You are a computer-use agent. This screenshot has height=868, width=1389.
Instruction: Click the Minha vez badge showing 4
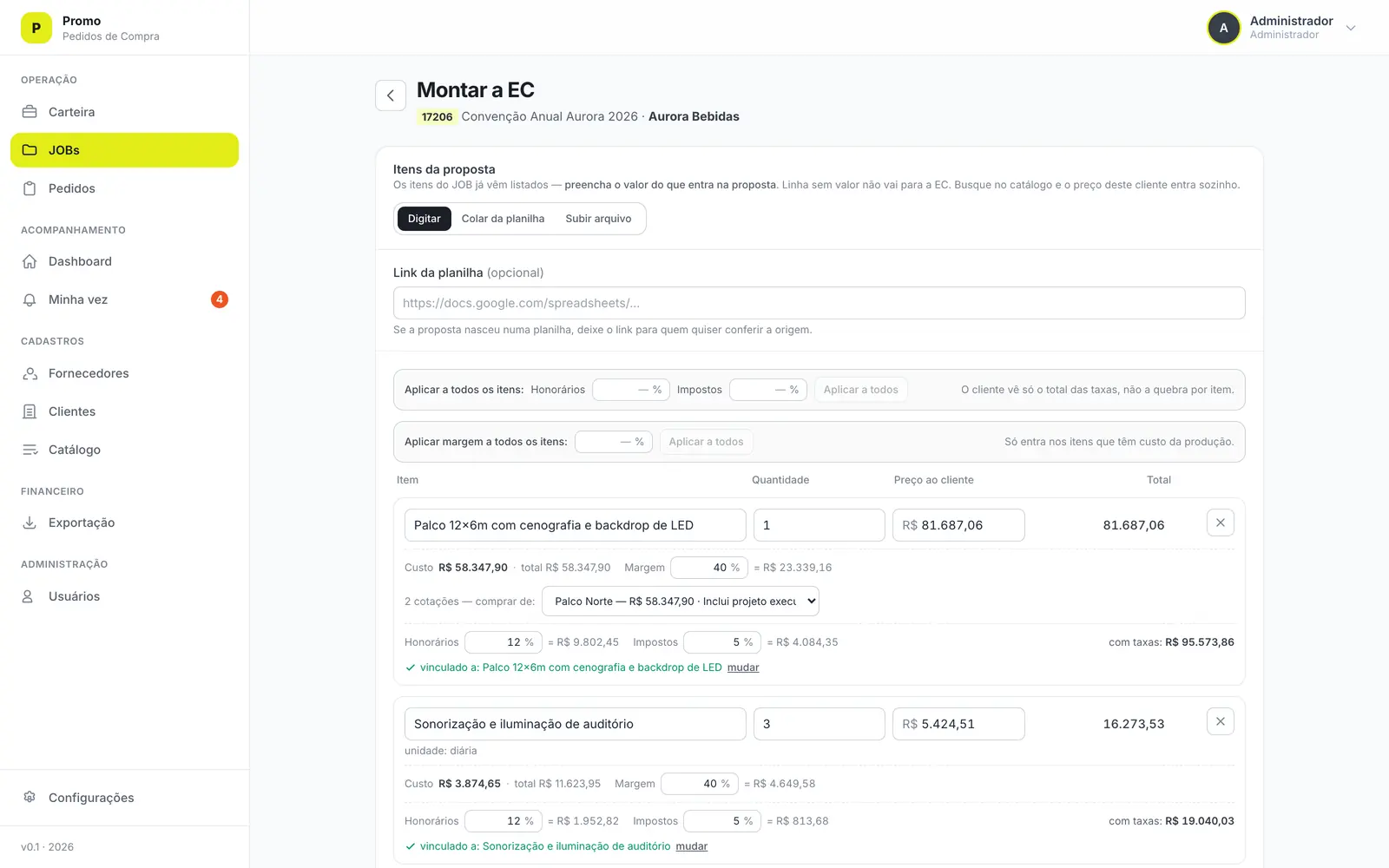[x=220, y=299]
